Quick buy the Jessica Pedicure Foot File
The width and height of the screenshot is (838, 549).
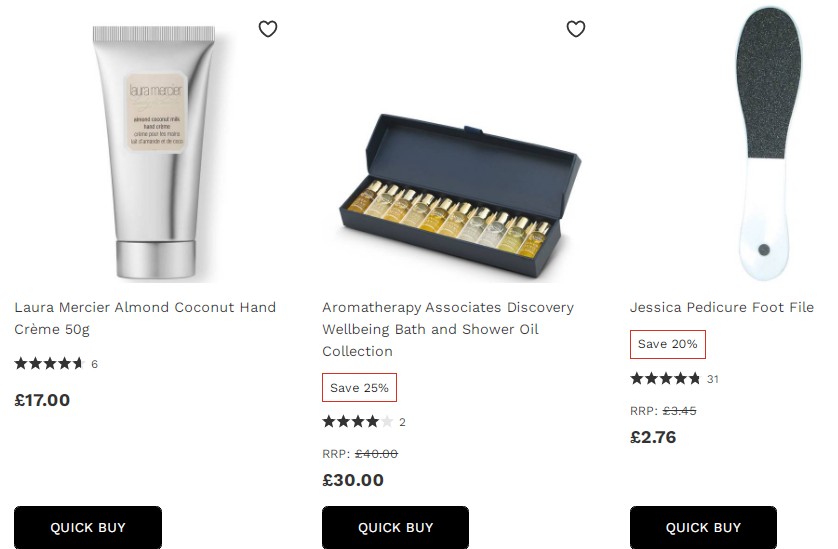pyautogui.click(x=703, y=527)
